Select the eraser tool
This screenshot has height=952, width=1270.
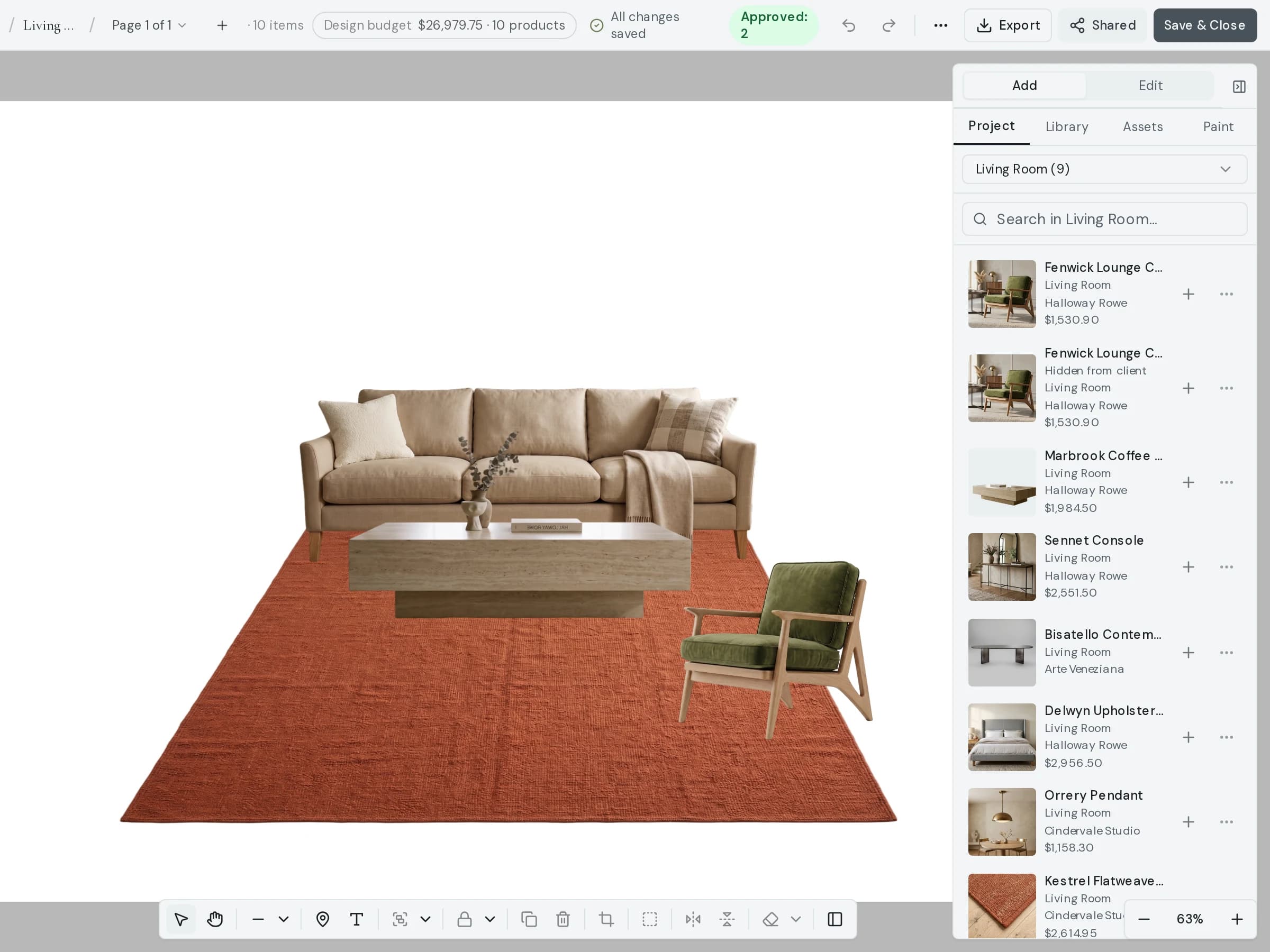coord(770,919)
